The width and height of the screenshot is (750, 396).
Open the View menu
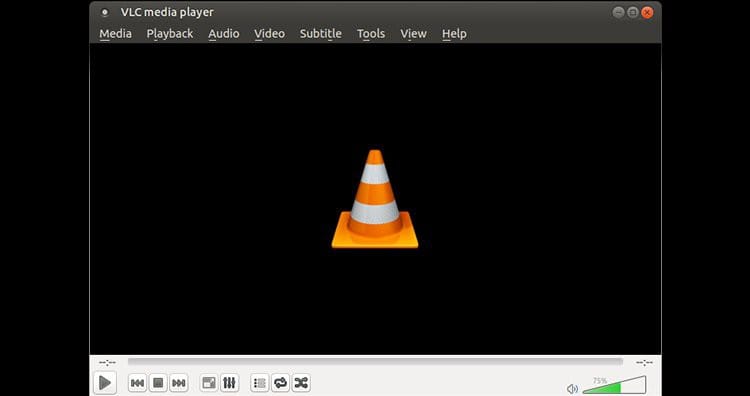[413, 33]
